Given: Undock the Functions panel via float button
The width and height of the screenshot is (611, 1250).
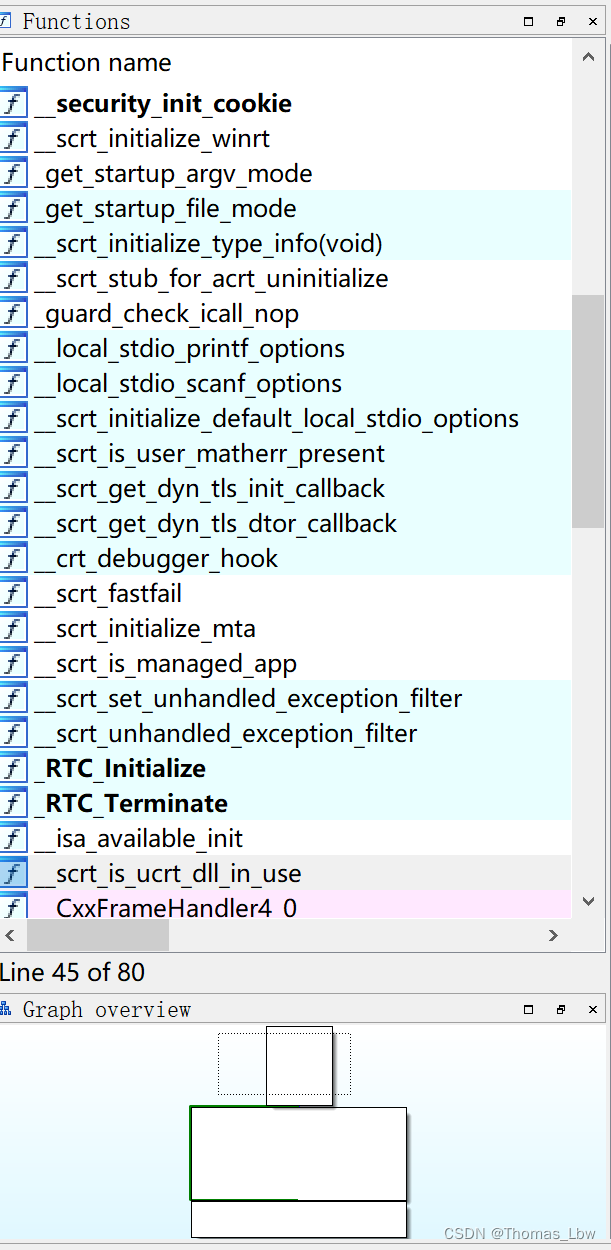Looking at the screenshot, I should [560, 21].
